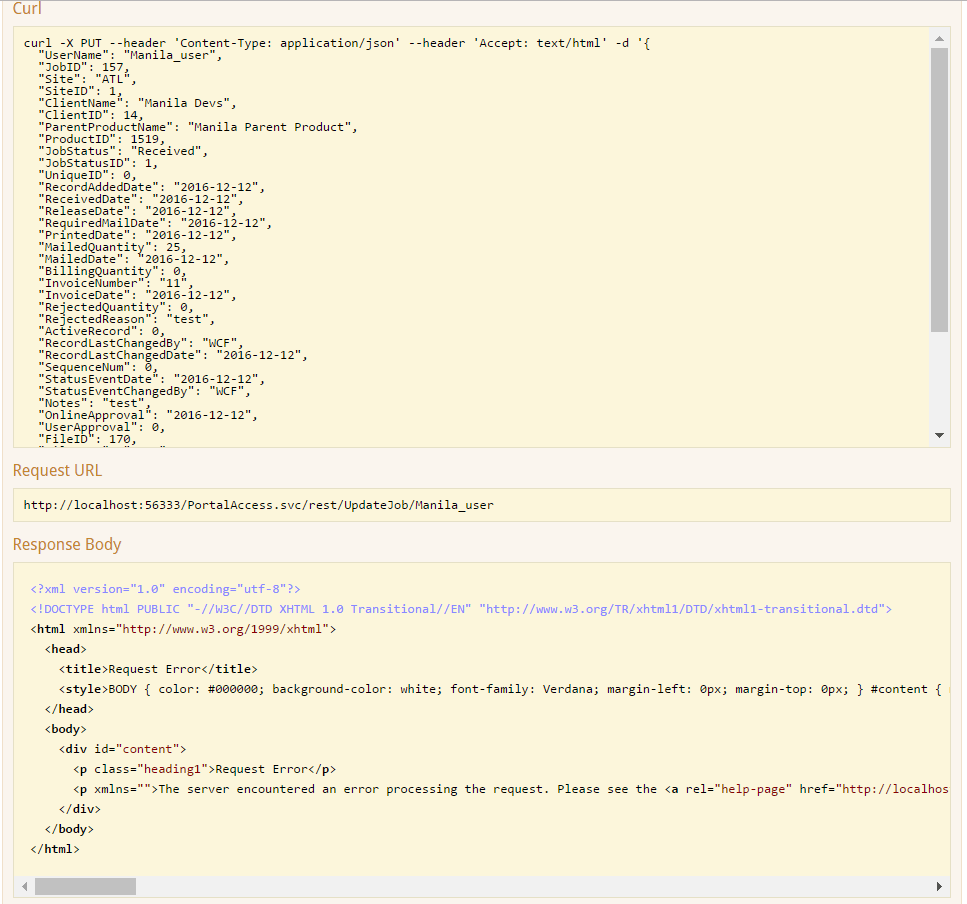Click the html xmlns opening tag line
This screenshot has width=967, height=904.
point(183,630)
